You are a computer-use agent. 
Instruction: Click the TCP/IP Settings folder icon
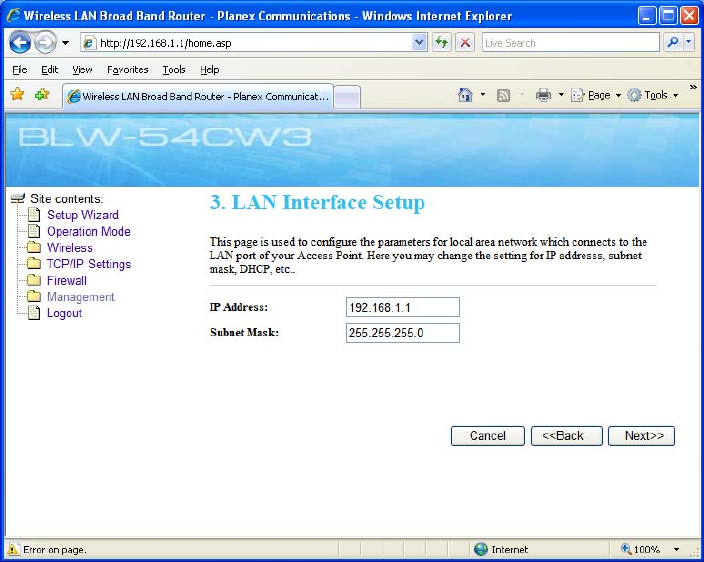click(34, 263)
